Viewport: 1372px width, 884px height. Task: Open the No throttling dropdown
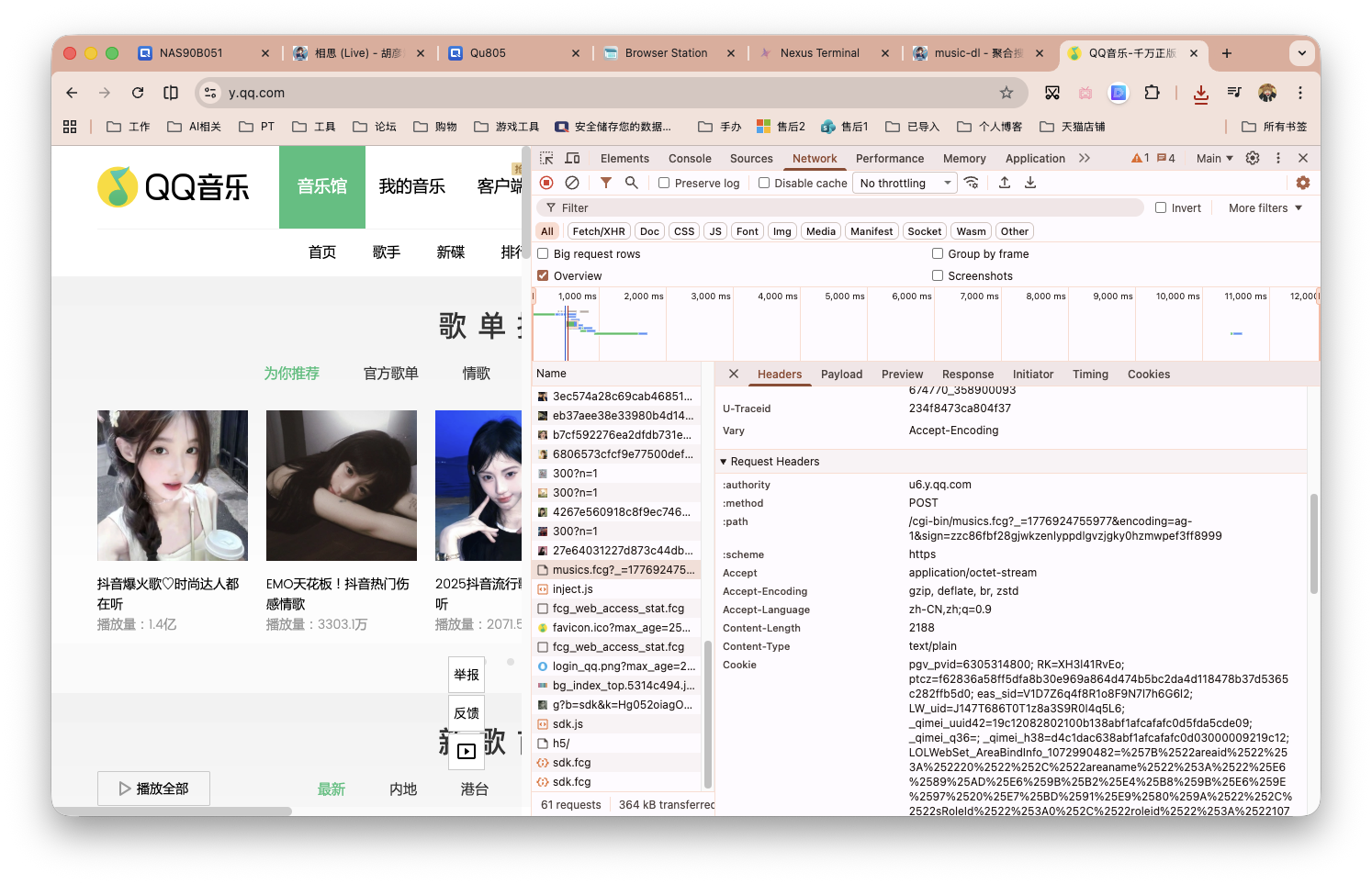[x=905, y=183]
